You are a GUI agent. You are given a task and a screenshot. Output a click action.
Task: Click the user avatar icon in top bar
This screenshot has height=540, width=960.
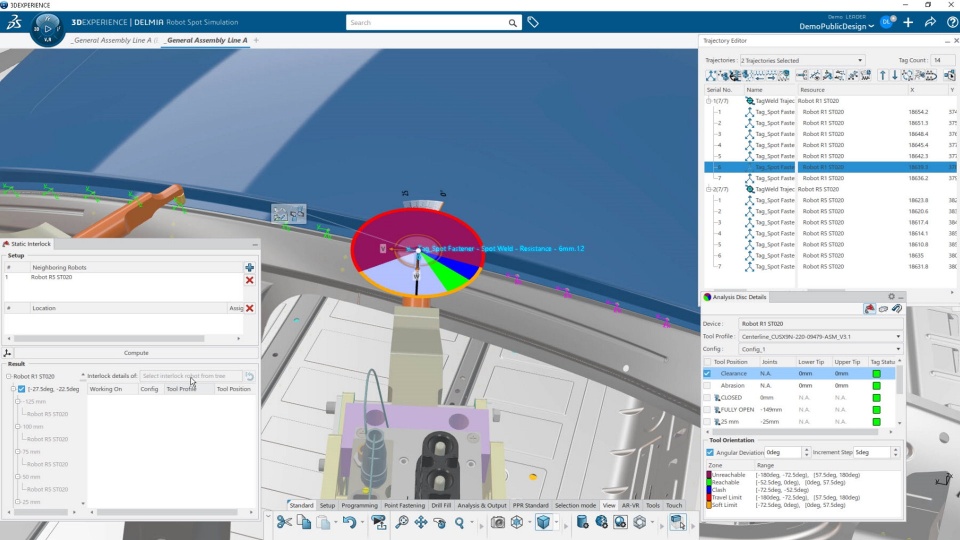887,22
